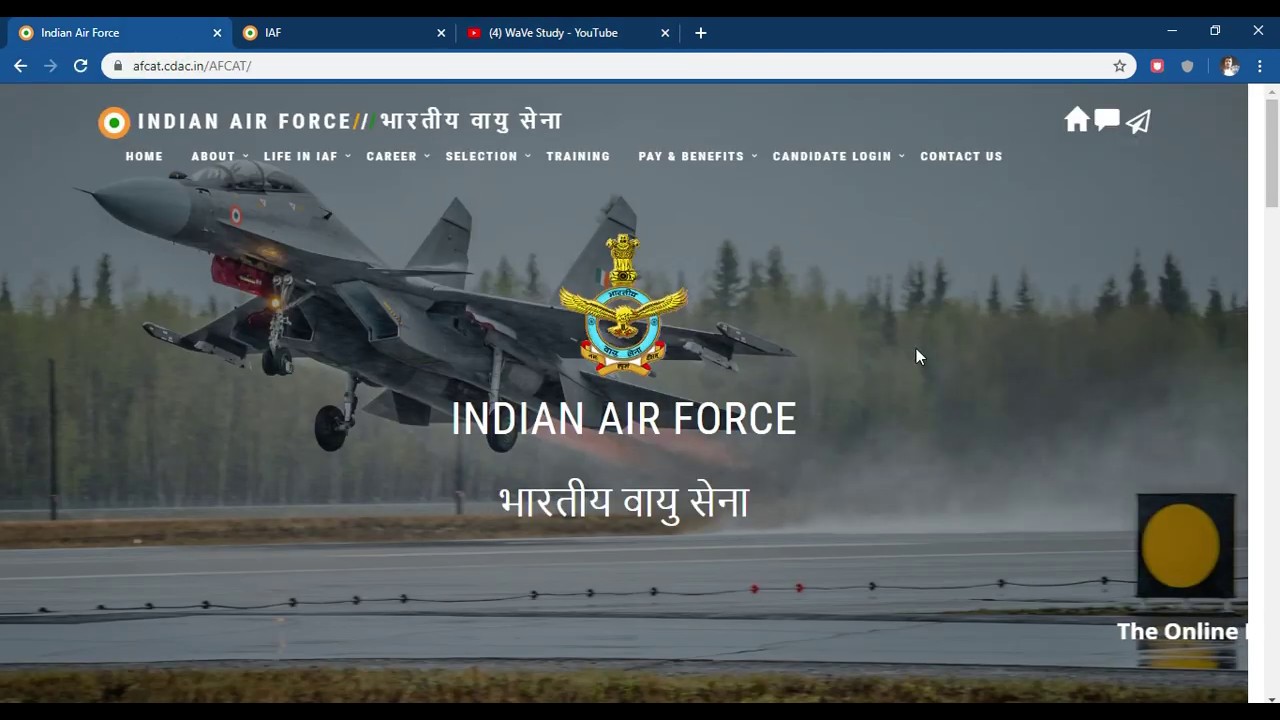Click the large INDIAN AIR FORCE heading
This screenshot has height=720, width=1280.
pyautogui.click(x=623, y=419)
